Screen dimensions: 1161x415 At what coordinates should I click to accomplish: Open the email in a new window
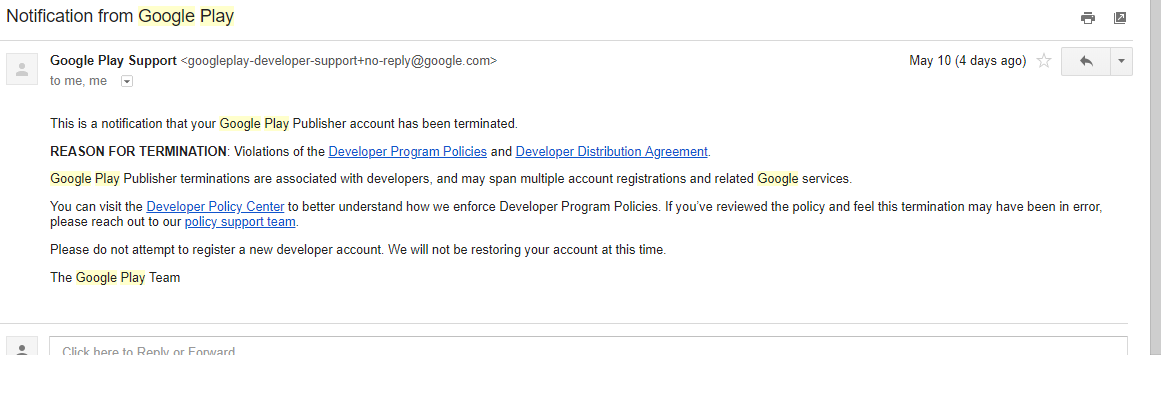coord(1120,18)
